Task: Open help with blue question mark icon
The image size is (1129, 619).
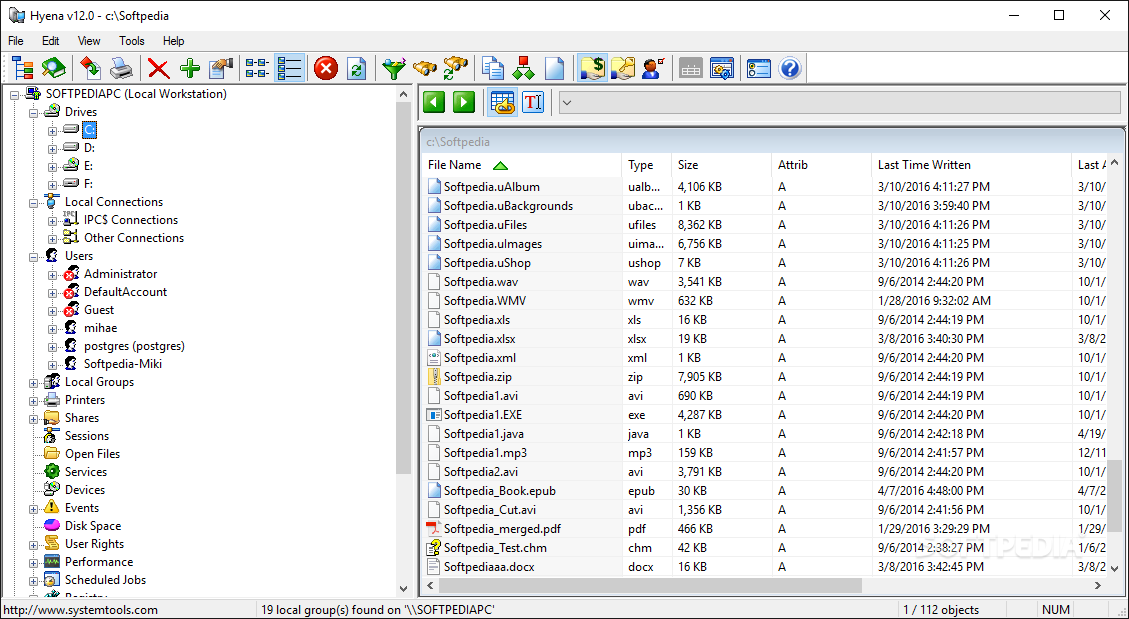Action: (x=790, y=69)
